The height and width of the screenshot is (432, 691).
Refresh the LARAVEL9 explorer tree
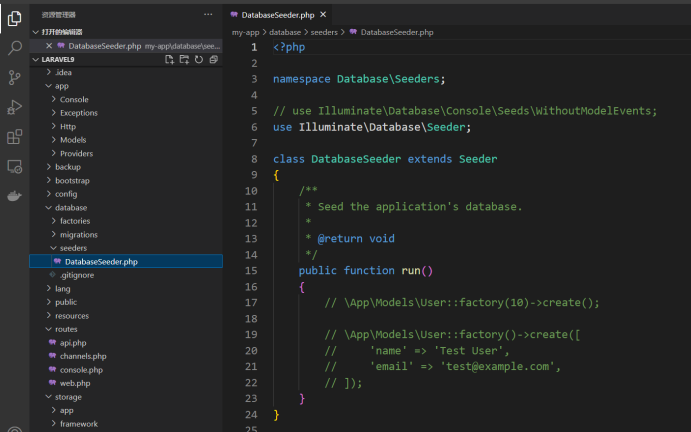point(199,60)
